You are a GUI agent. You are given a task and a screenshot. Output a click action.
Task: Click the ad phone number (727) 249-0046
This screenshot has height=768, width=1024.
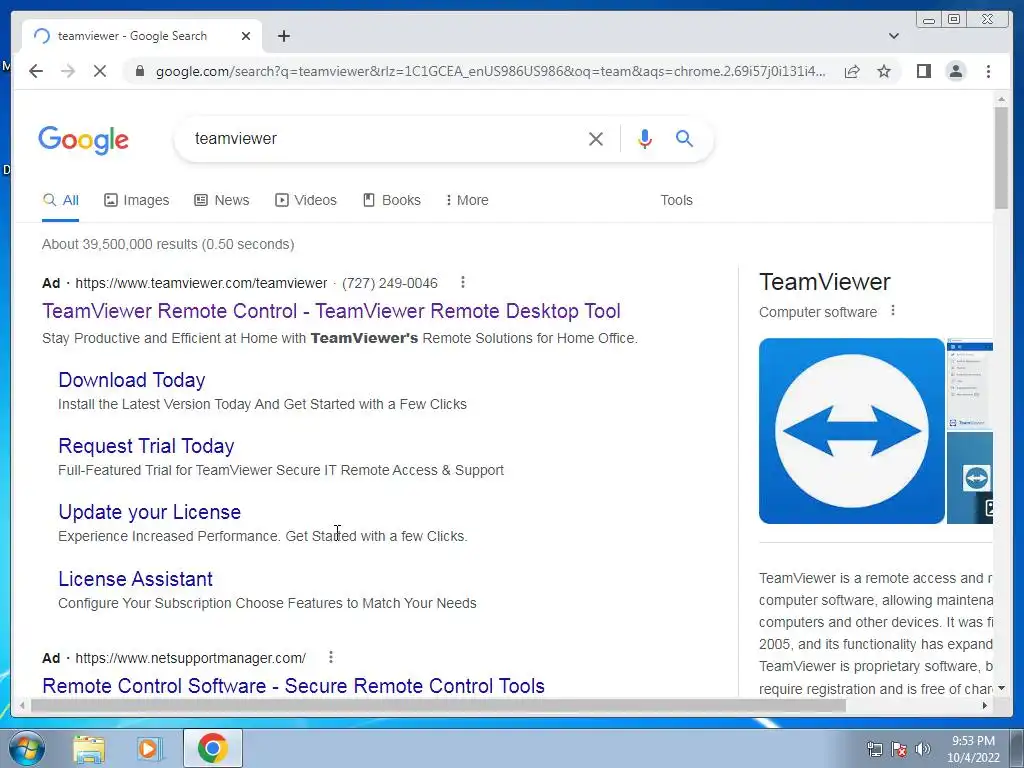point(390,283)
